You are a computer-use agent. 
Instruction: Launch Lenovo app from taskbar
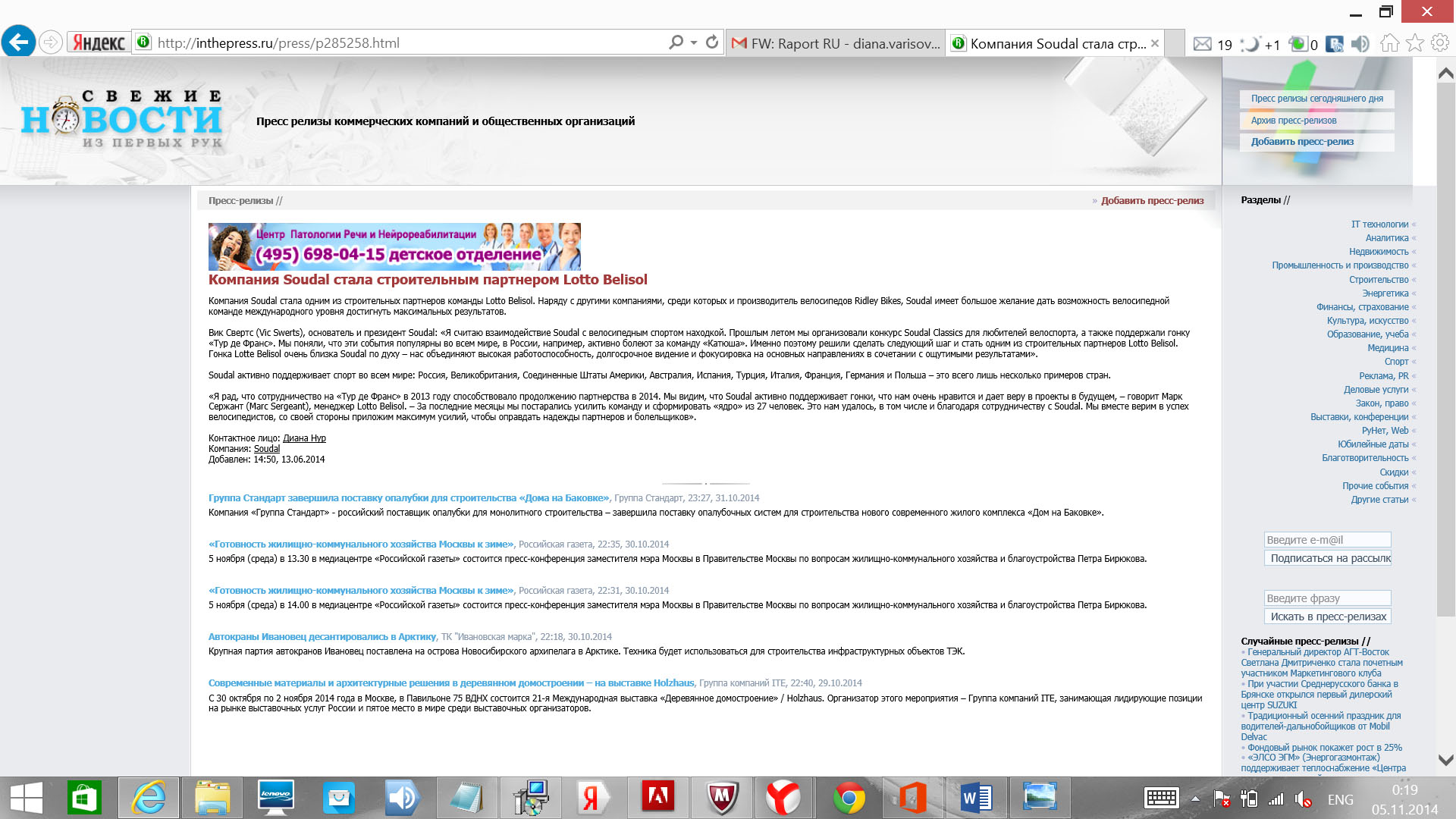[275, 798]
